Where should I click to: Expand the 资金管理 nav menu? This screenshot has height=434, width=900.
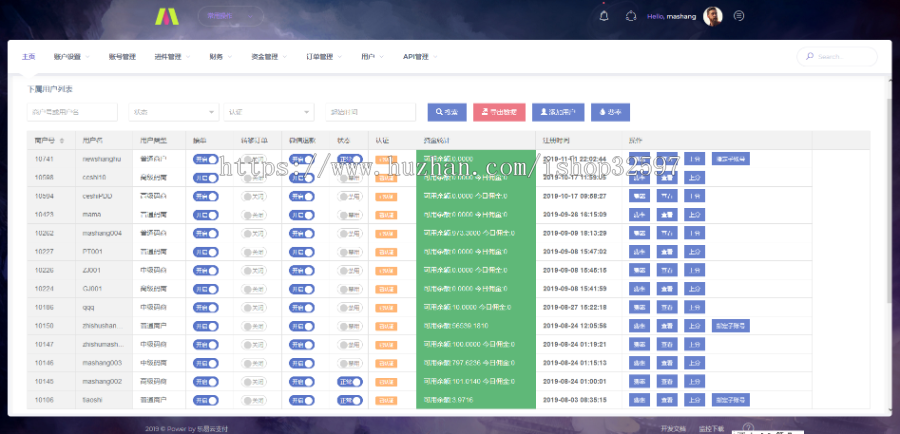[x=269, y=57]
